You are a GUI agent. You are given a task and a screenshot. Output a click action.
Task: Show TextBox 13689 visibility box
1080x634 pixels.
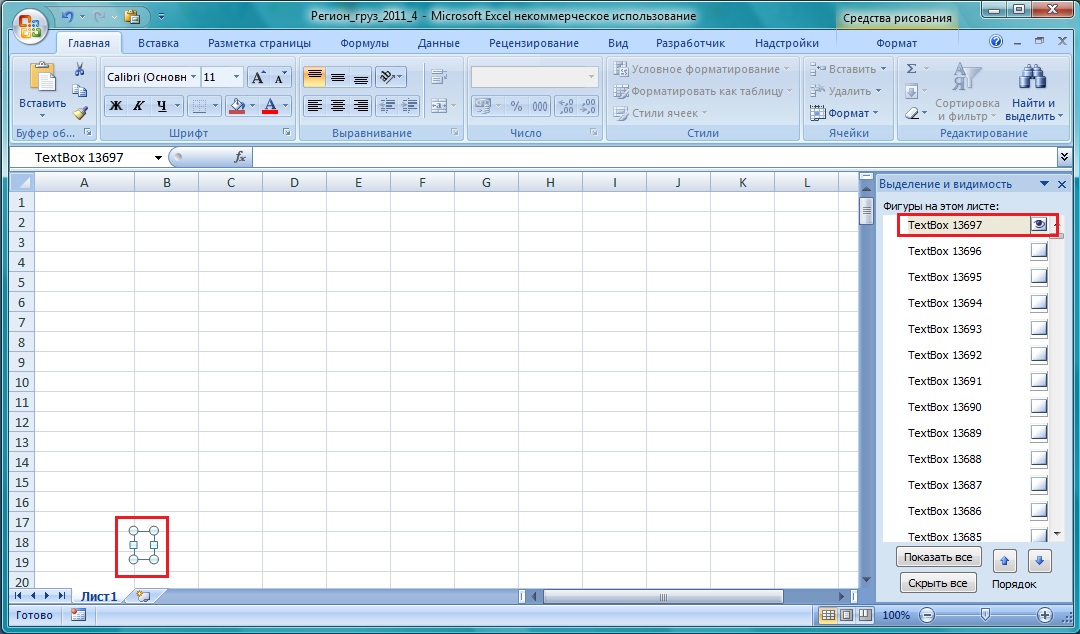tap(1039, 433)
